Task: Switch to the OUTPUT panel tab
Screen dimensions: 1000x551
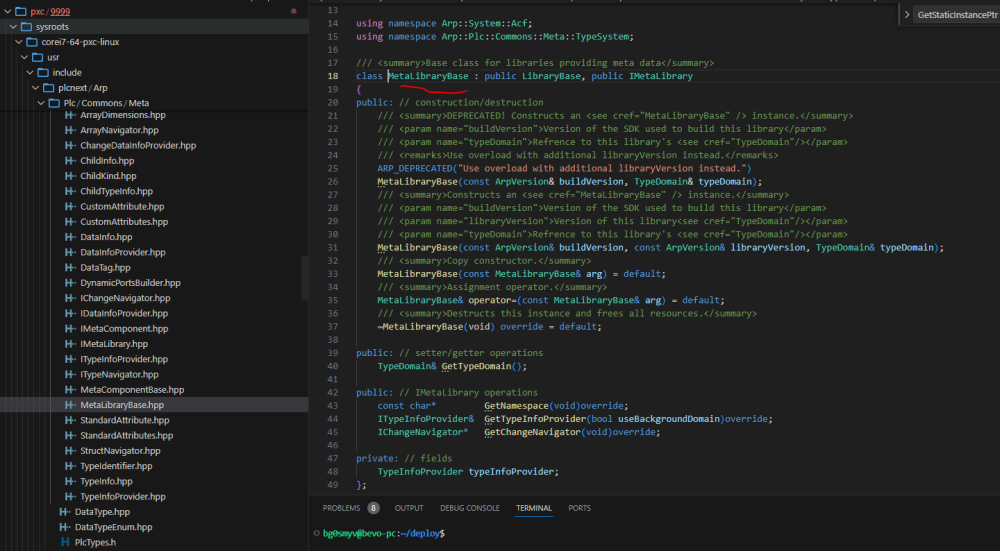Action: point(408,508)
